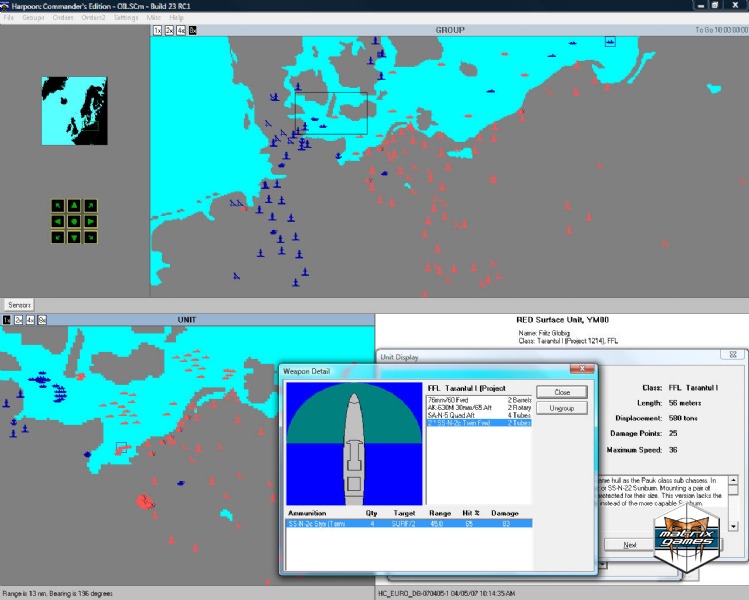The height and width of the screenshot is (600, 749).
Task: Switch Unit map zoom to 8x
Action: tap(42, 319)
